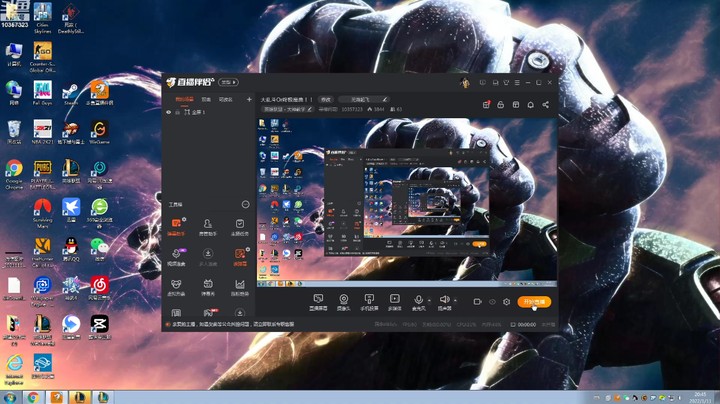Edit the pill label beside the modify button
The height and width of the screenshot is (404, 720).
pos(364,99)
